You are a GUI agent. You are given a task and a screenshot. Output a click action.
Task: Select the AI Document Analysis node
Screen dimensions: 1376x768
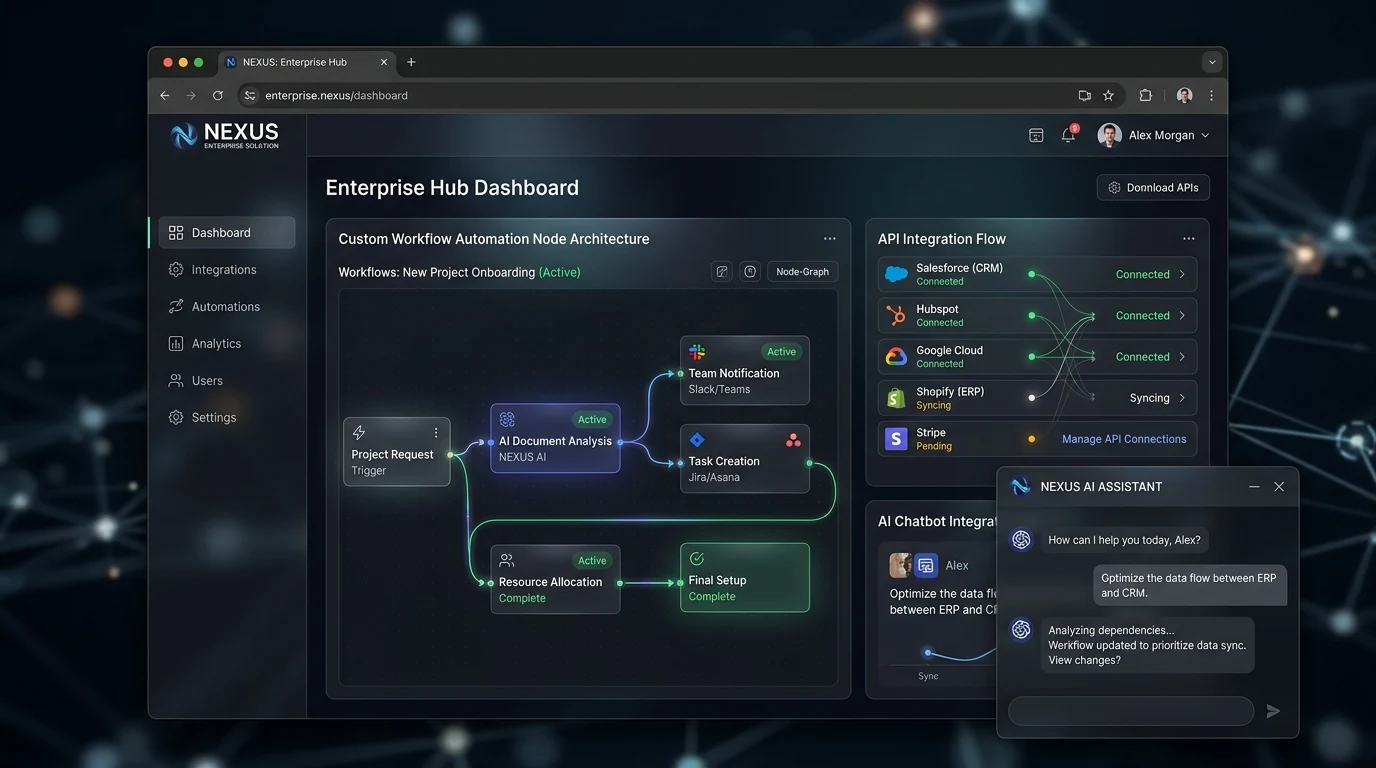(x=555, y=438)
